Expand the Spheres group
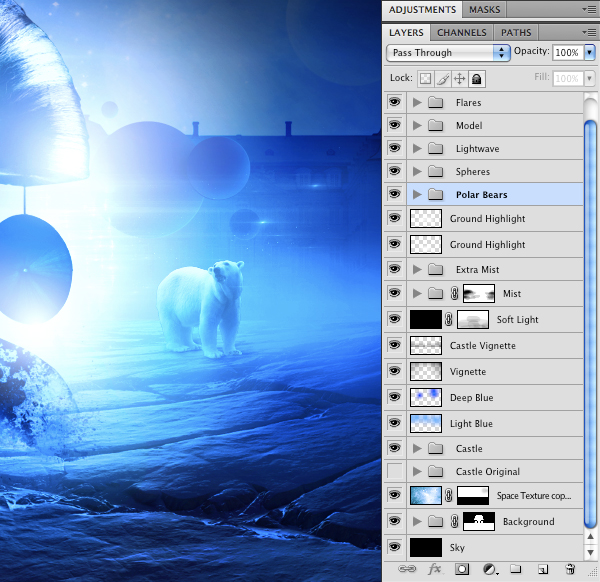Viewport: 600px width, 582px height. click(417, 171)
